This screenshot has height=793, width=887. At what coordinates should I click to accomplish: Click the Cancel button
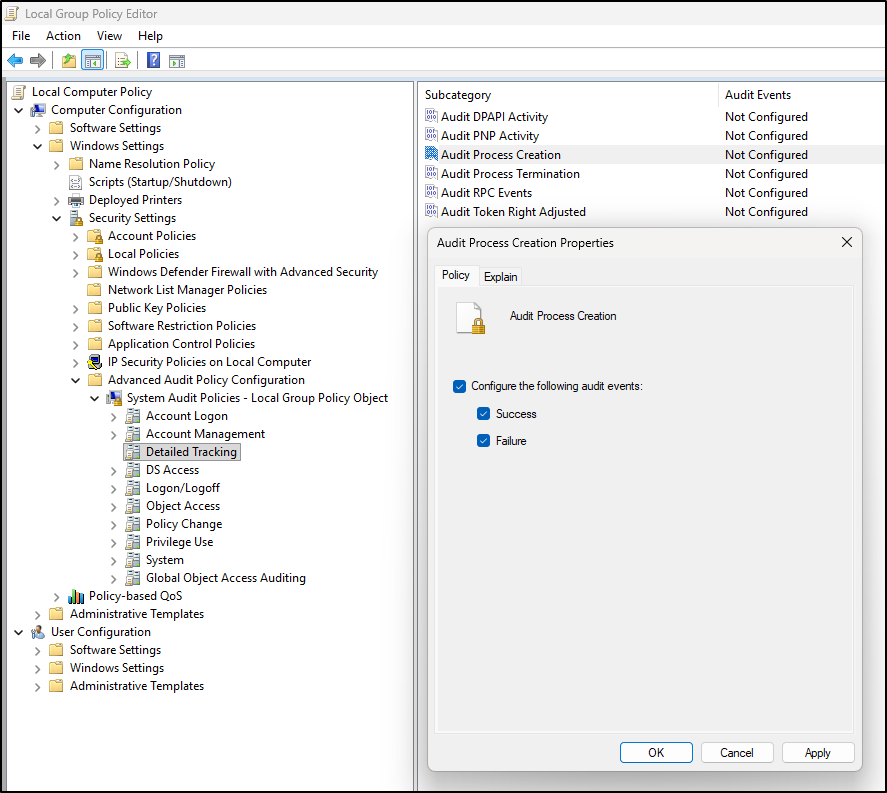(737, 752)
